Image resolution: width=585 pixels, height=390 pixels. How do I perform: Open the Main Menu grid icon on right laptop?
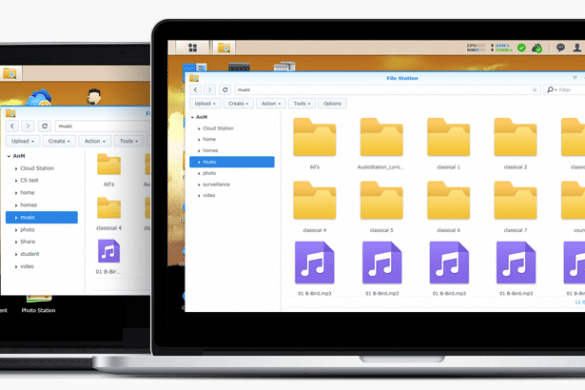(193, 47)
